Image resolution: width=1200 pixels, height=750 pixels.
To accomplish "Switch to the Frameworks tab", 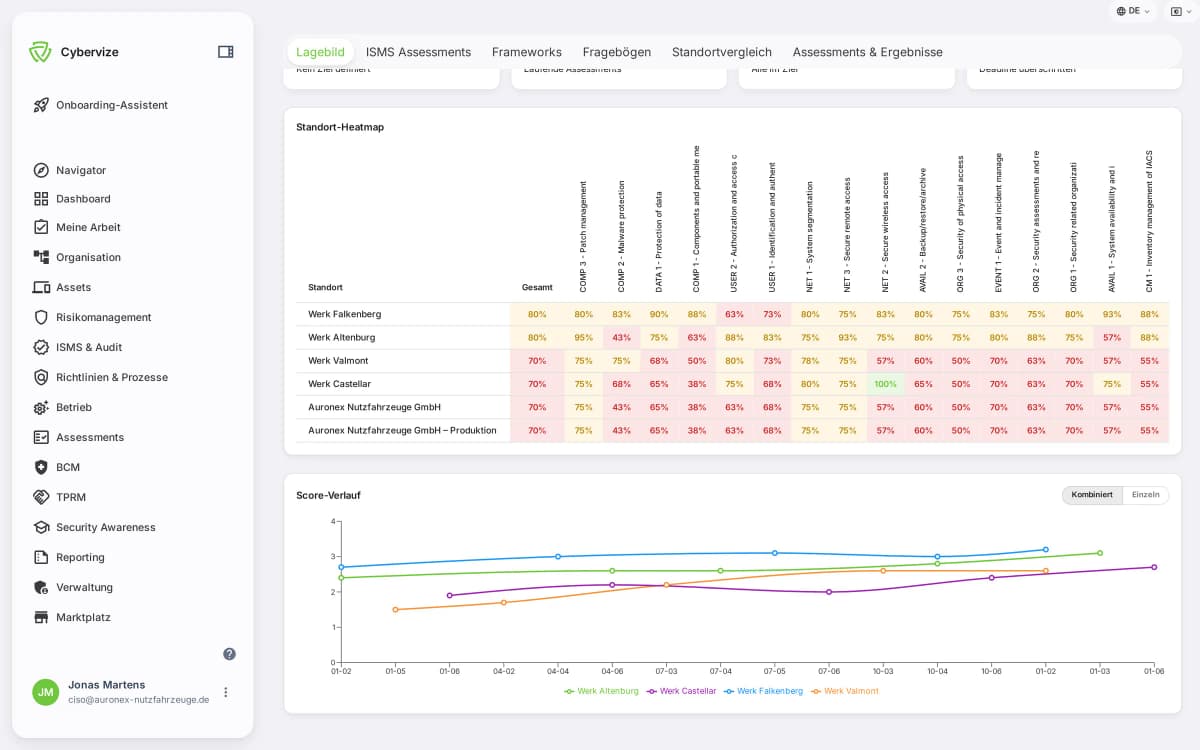I will [x=527, y=52].
